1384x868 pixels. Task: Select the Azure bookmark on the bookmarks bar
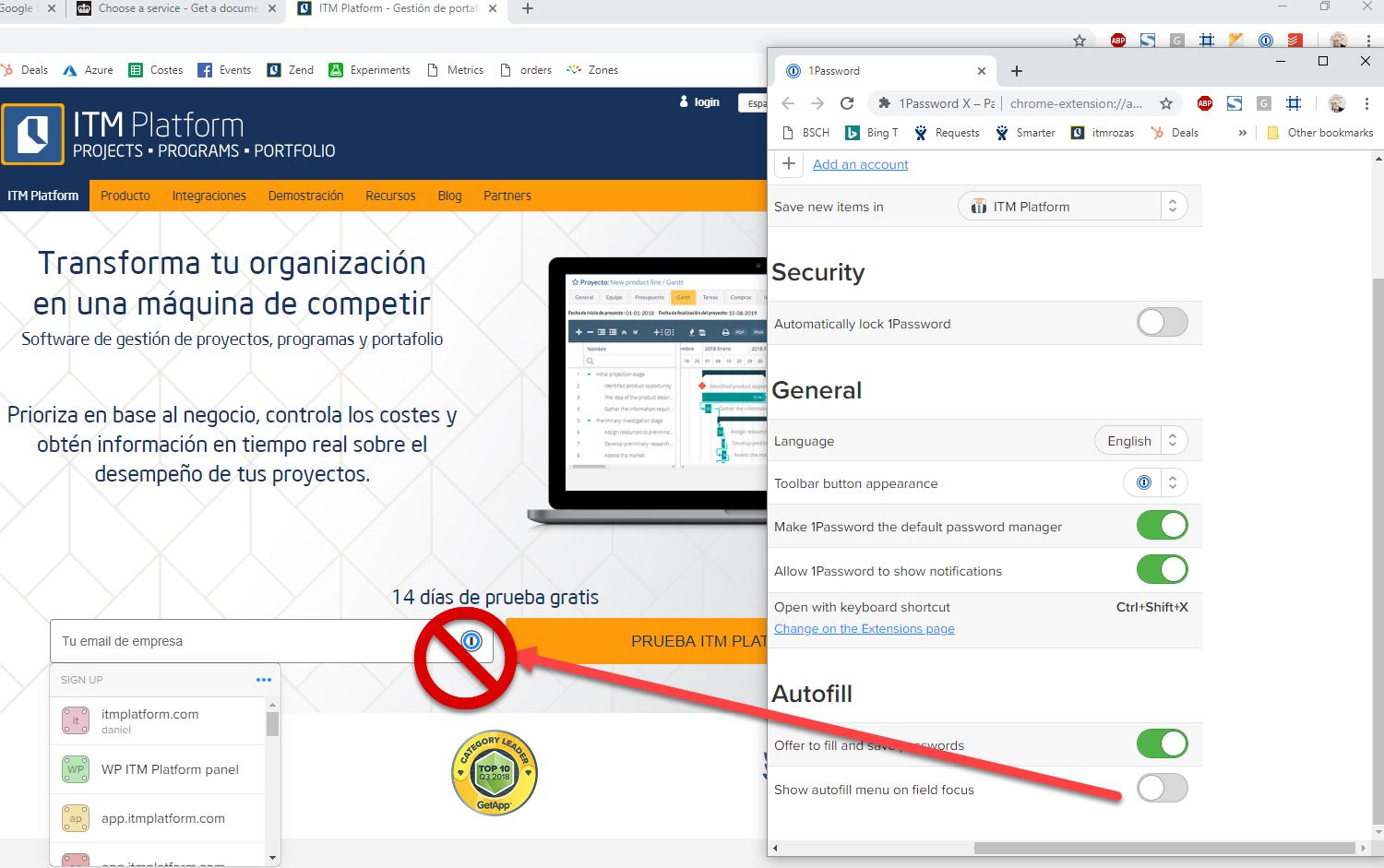(87, 69)
